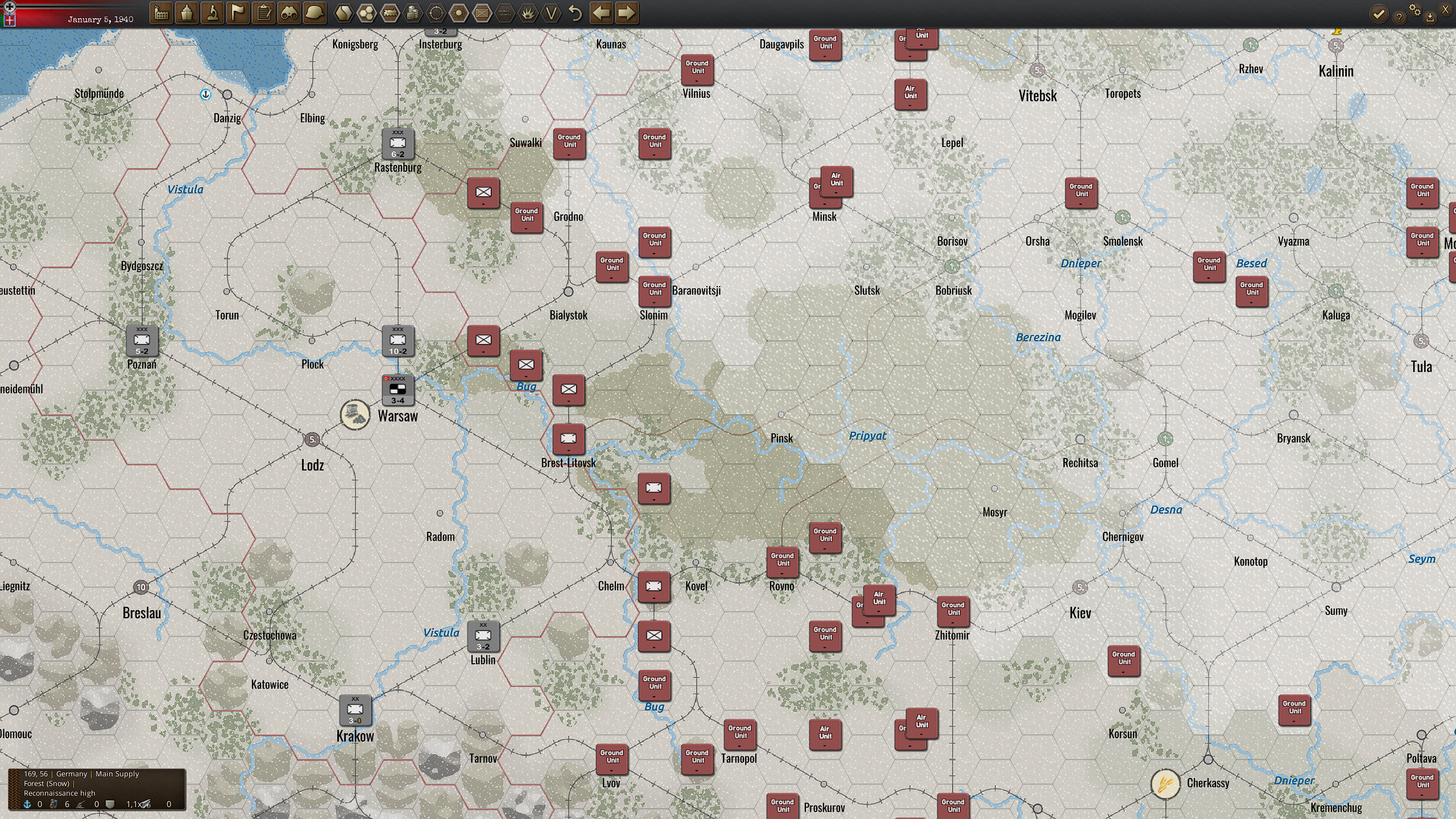Toggle the terrain hex overlay
The width and height of the screenshot is (1456, 819).
tap(343, 13)
